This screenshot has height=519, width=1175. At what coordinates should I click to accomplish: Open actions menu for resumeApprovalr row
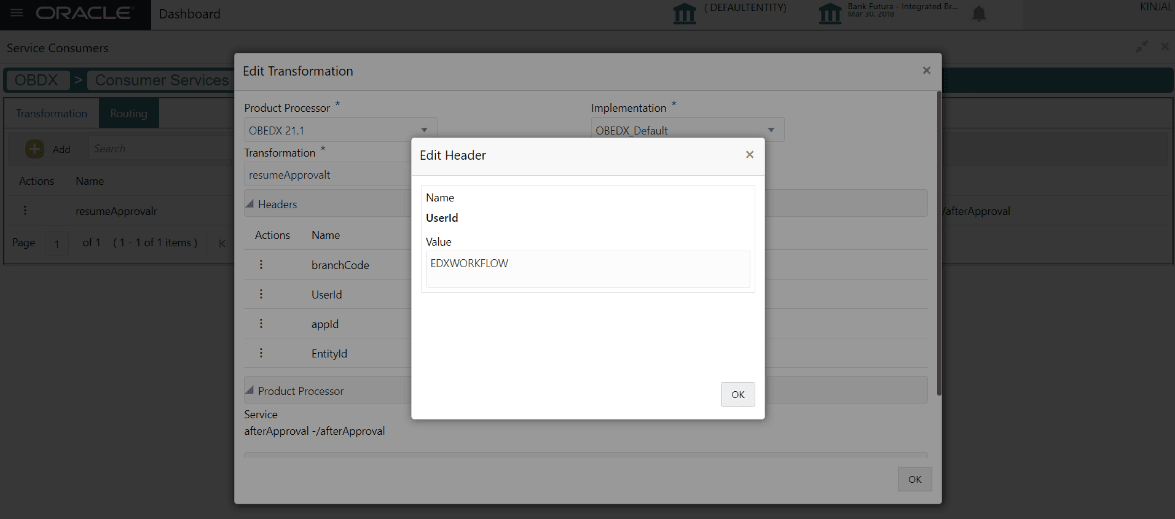tap(25, 211)
